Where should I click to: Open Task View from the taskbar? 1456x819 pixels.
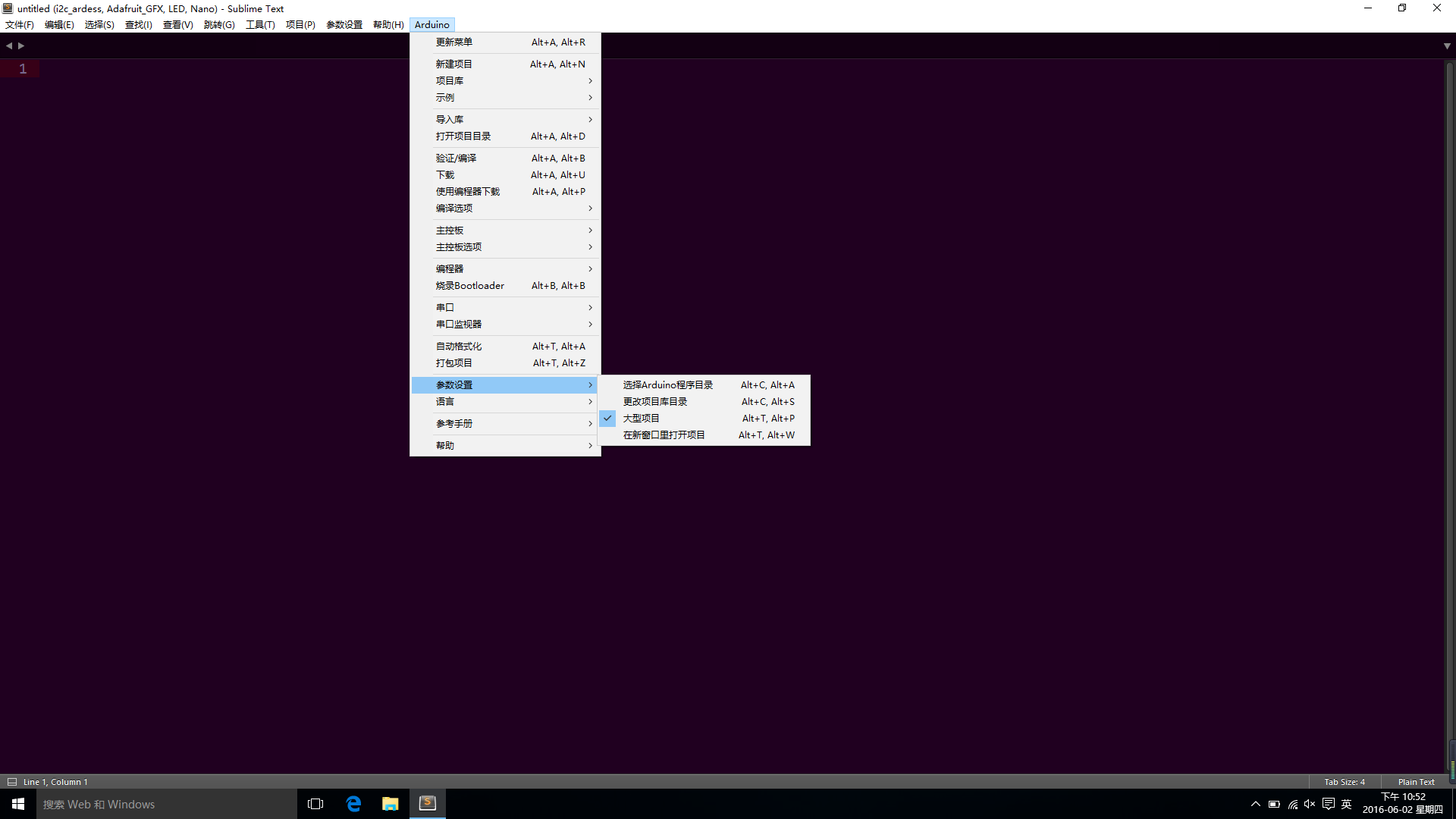pyautogui.click(x=315, y=804)
